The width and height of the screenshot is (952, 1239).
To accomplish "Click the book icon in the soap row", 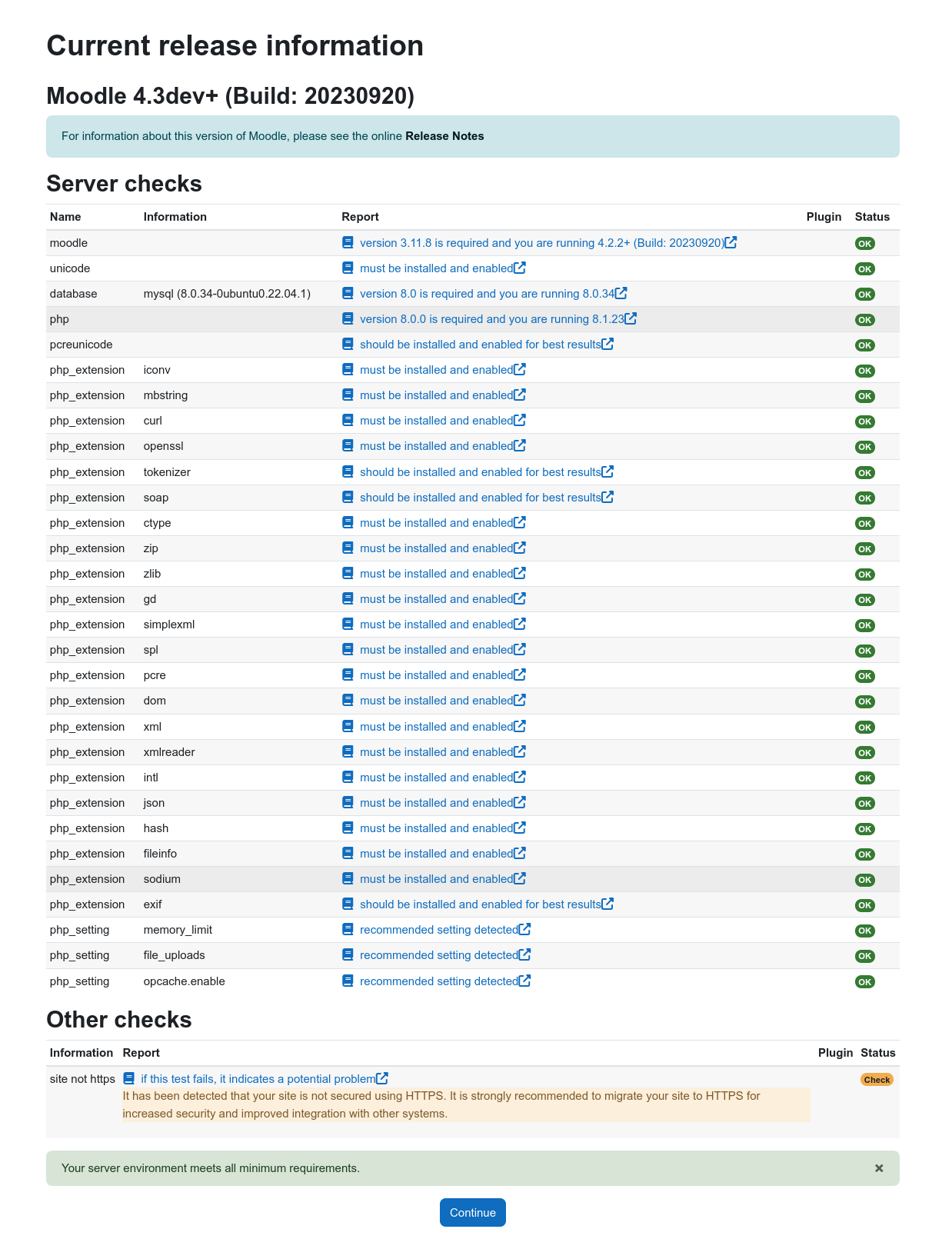I will [348, 497].
